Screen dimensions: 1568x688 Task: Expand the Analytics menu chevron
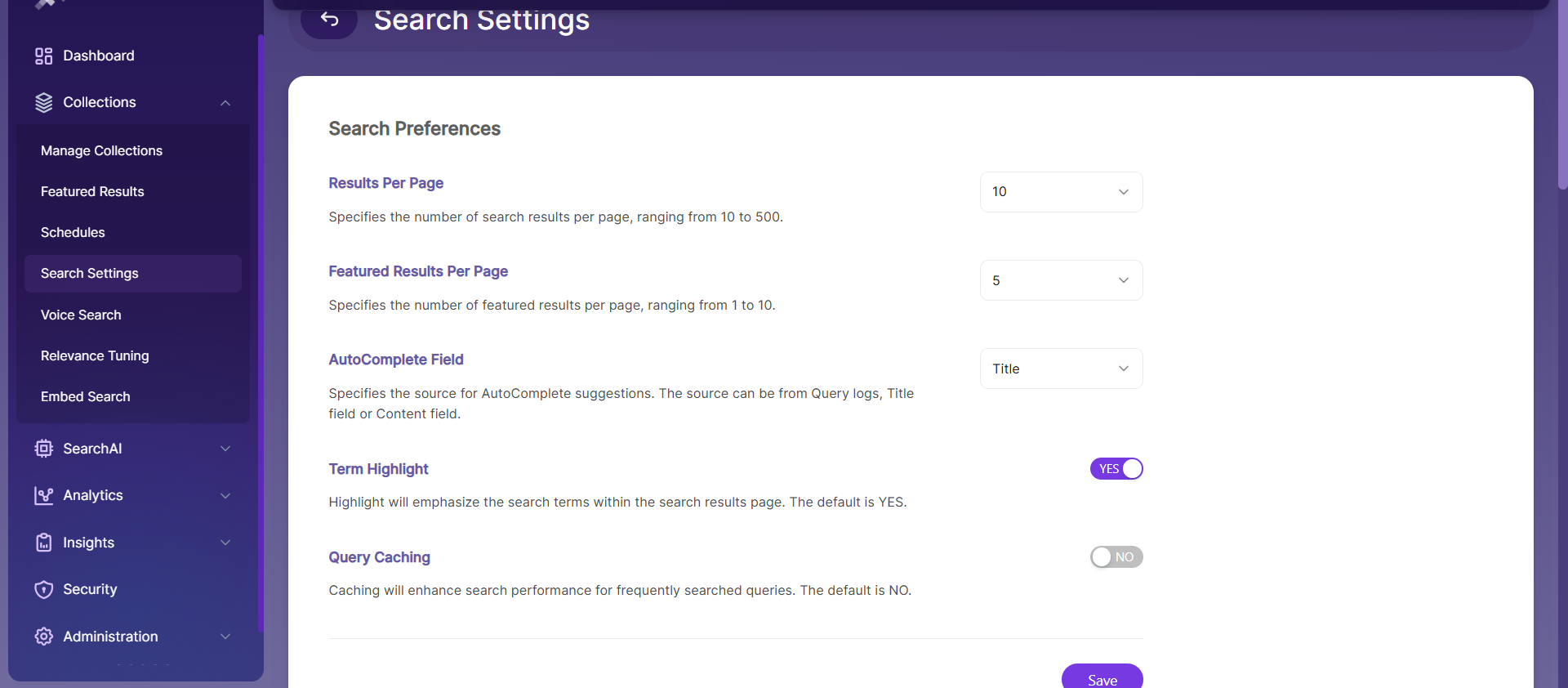pyautogui.click(x=225, y=496)
